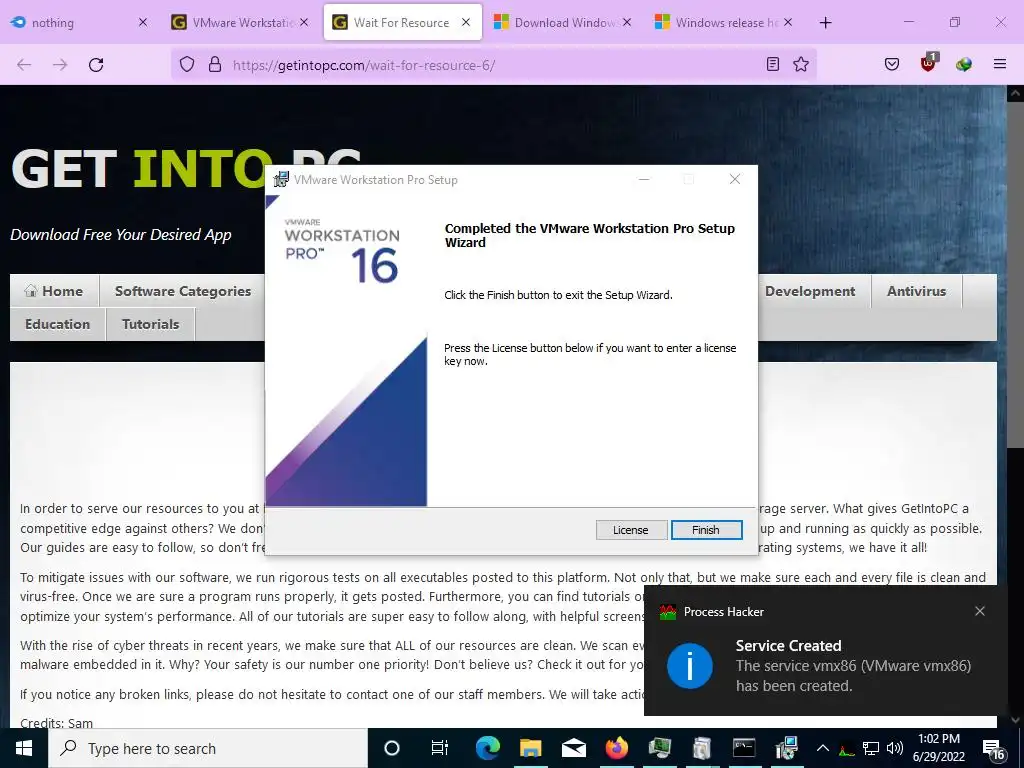Minimize the VMware Workstation Pro Setup dialog
This screenshot has height=768, width=1024.
[x=644, y=180]
